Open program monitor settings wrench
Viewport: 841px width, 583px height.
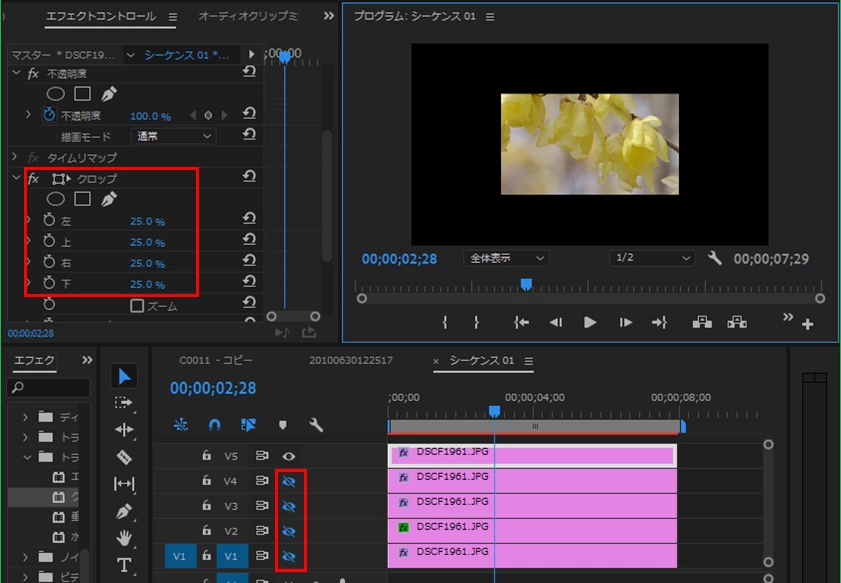point(714,258)
